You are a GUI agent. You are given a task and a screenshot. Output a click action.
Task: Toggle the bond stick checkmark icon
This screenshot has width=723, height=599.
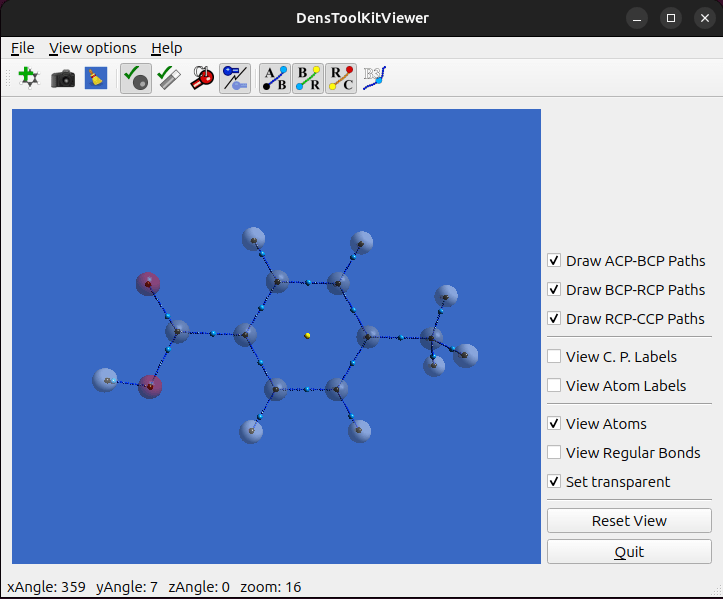pyautogui.click(x=169, y=78)
